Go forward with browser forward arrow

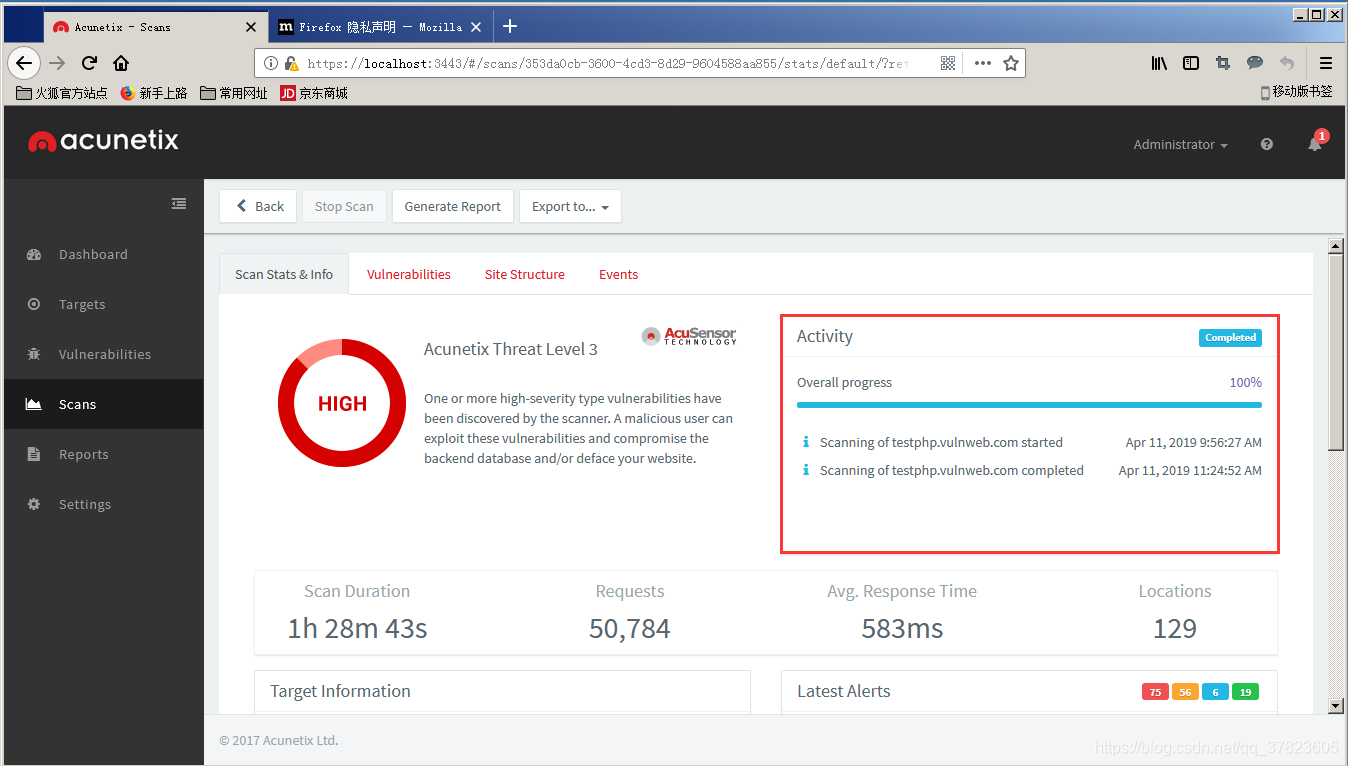57,63
